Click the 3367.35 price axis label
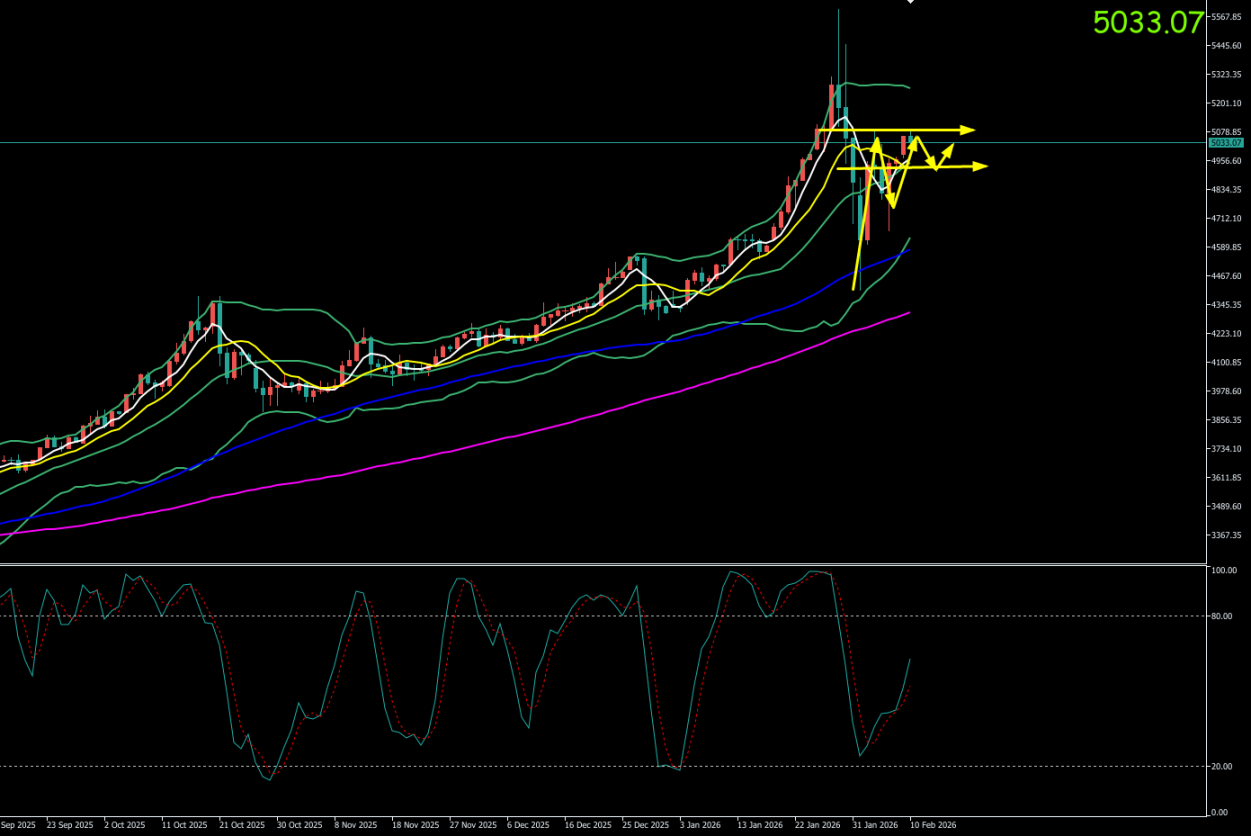Image resolution: width=1251 pixels, height=836 pixels. (x=1228, y=535)
